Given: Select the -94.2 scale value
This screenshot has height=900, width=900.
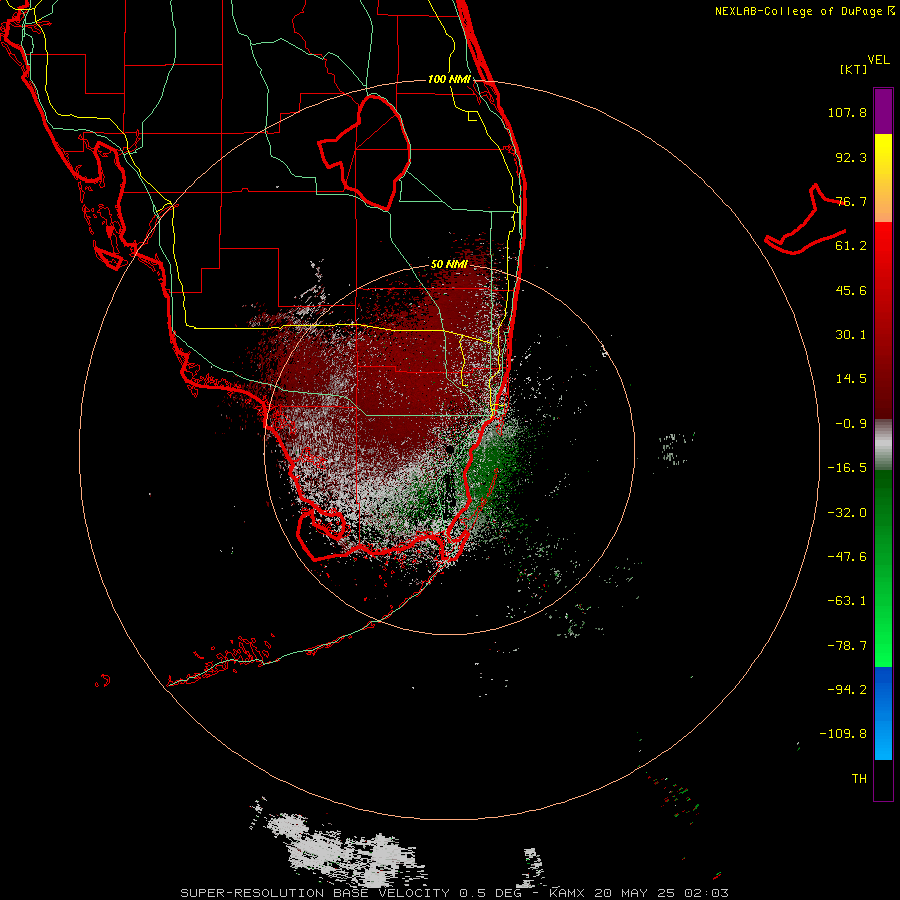Looking at the screenshot, I should [x=847, y=690].
